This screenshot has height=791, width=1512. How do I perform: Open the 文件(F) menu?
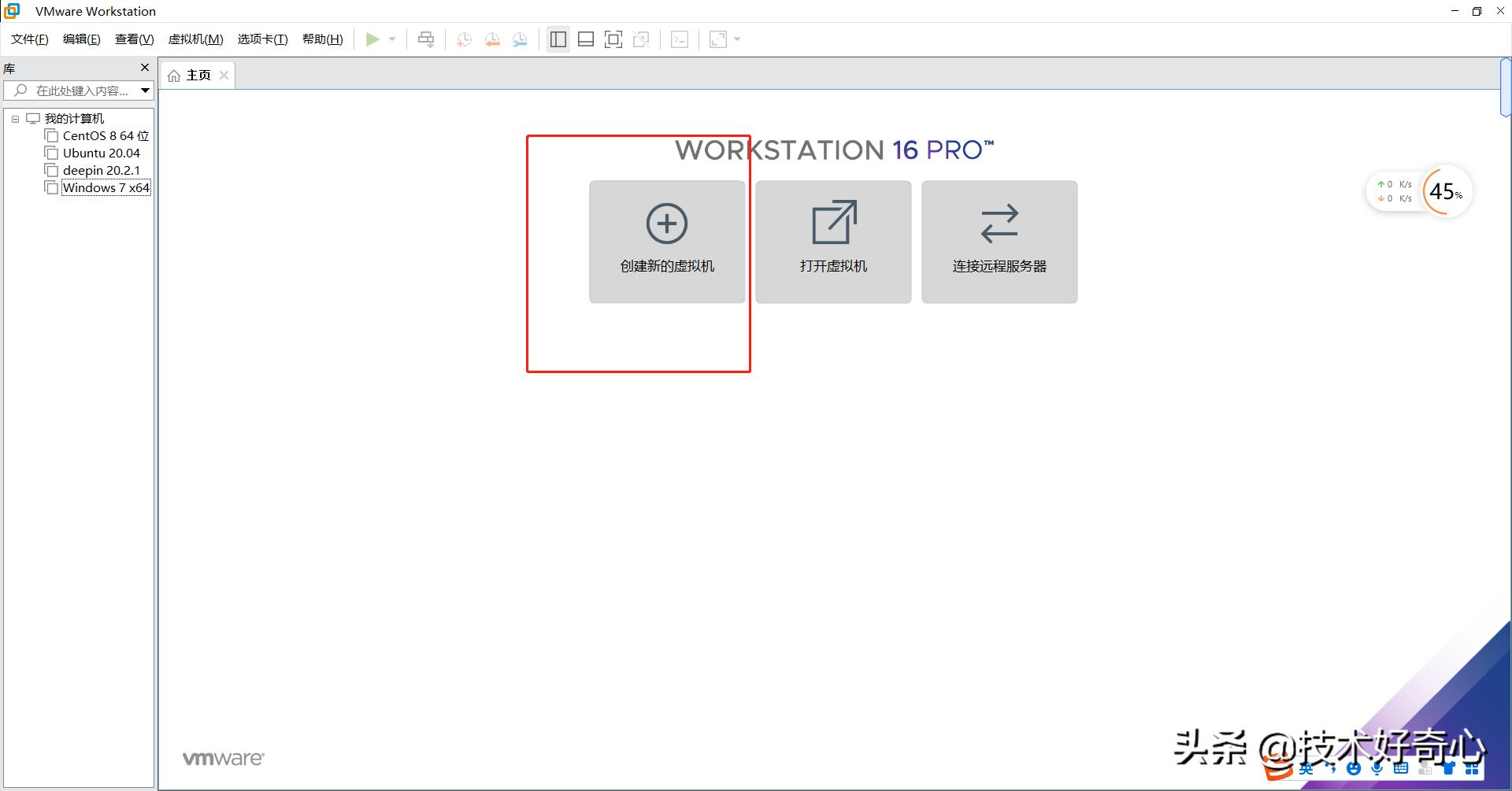[30, 39]
